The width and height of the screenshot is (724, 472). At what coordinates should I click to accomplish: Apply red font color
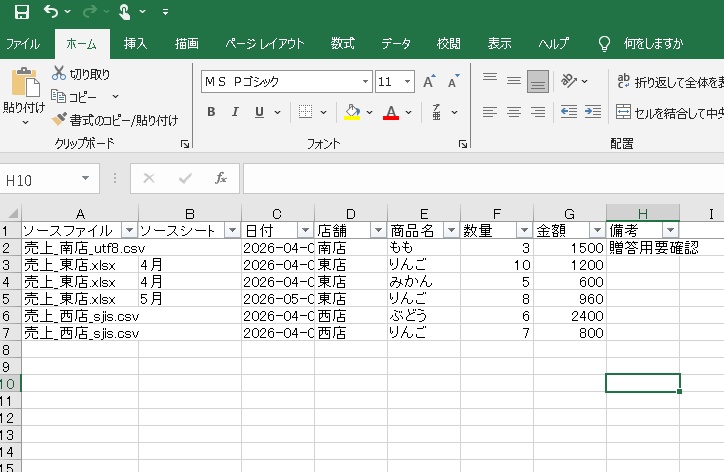point(391,112)
